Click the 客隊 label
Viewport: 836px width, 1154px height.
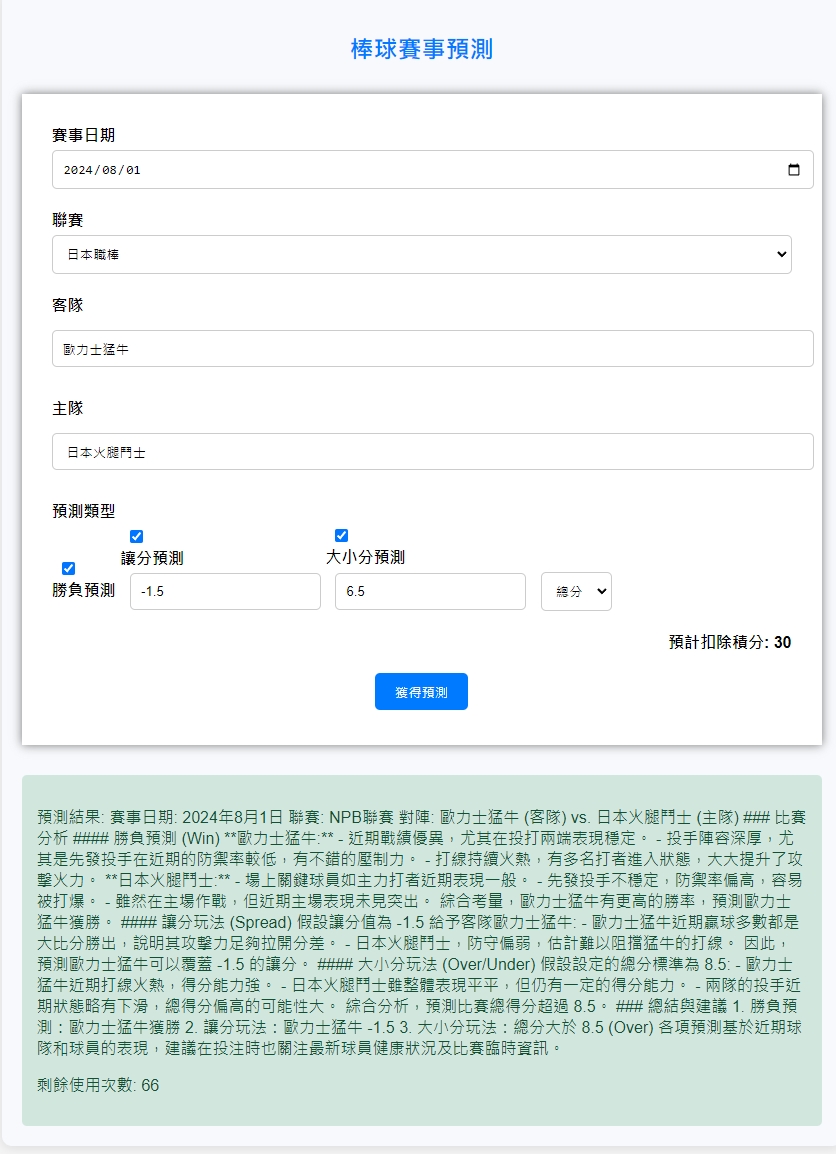click(68, 305)
